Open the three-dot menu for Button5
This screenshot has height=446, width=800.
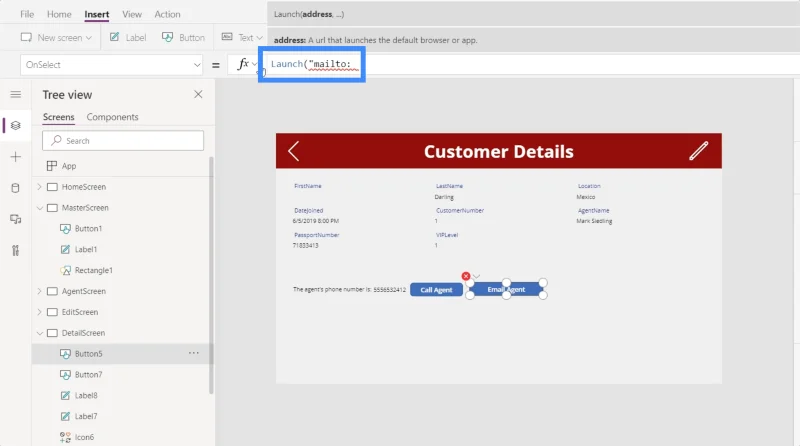[x=194, y=353]
